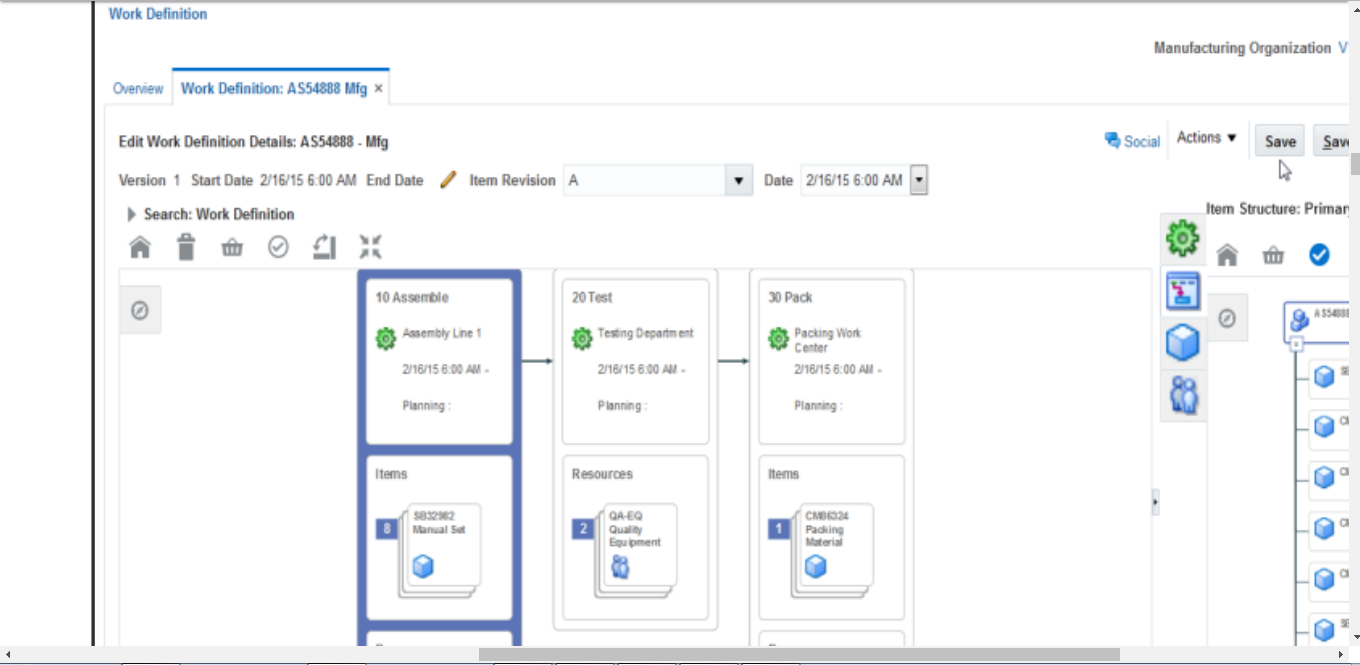Open the Actions dropdown

tap(1206, 139)
